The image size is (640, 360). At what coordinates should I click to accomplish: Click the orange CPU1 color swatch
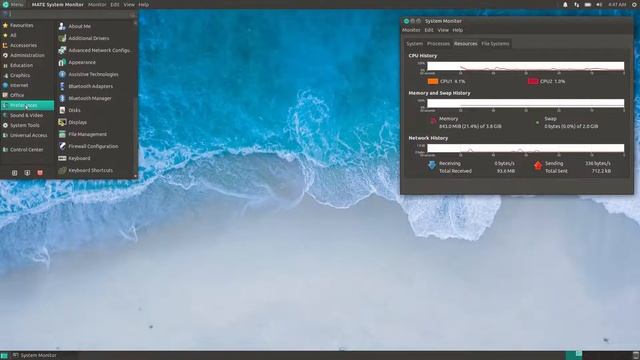pyautogui.click(x=433, y=81)
